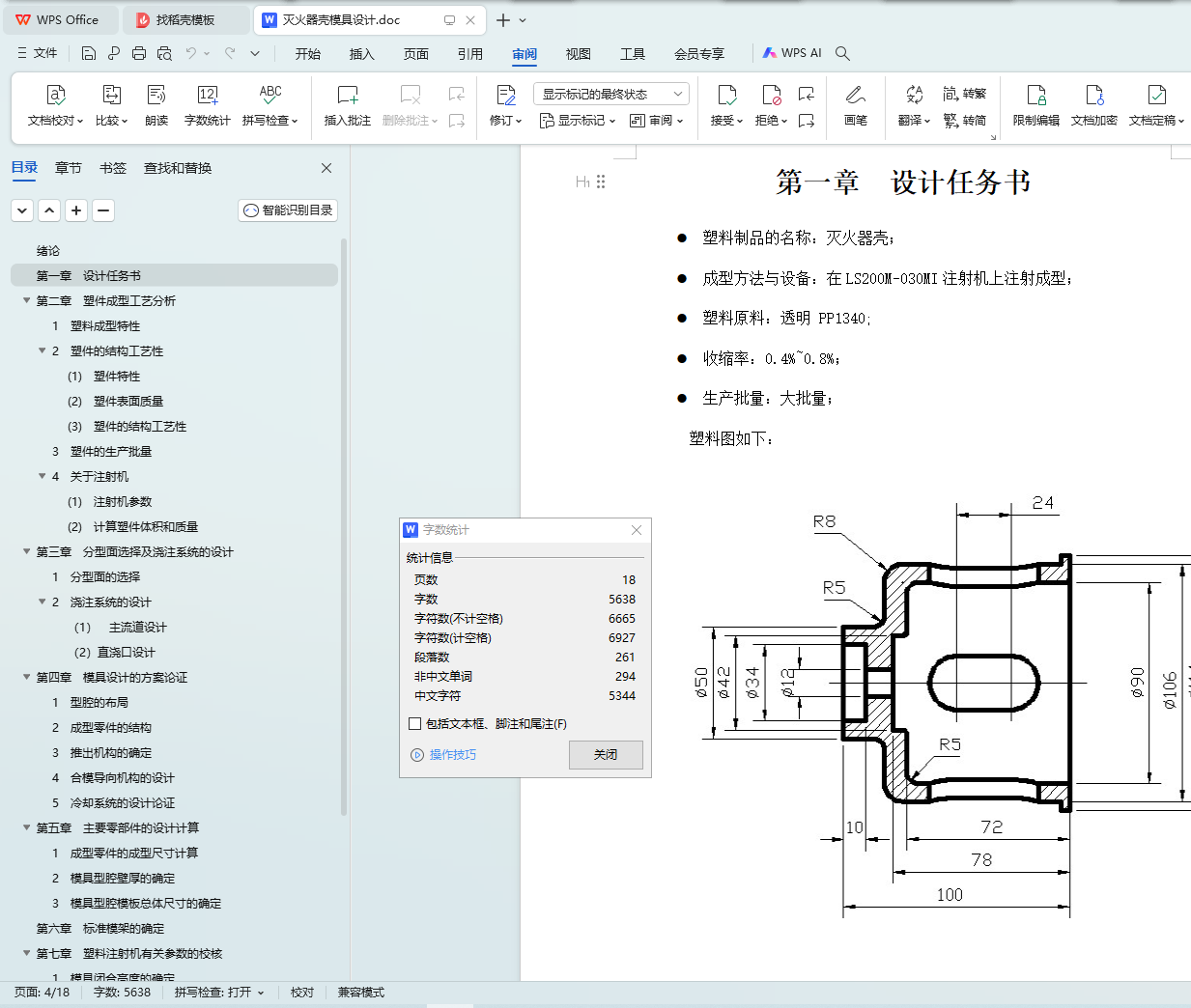Image resolution: width=1191 pixels, height=1008 pixels.
Task: Collapse the 第二章 塑件成型工艺分析 node
Action: pos(27,300)
